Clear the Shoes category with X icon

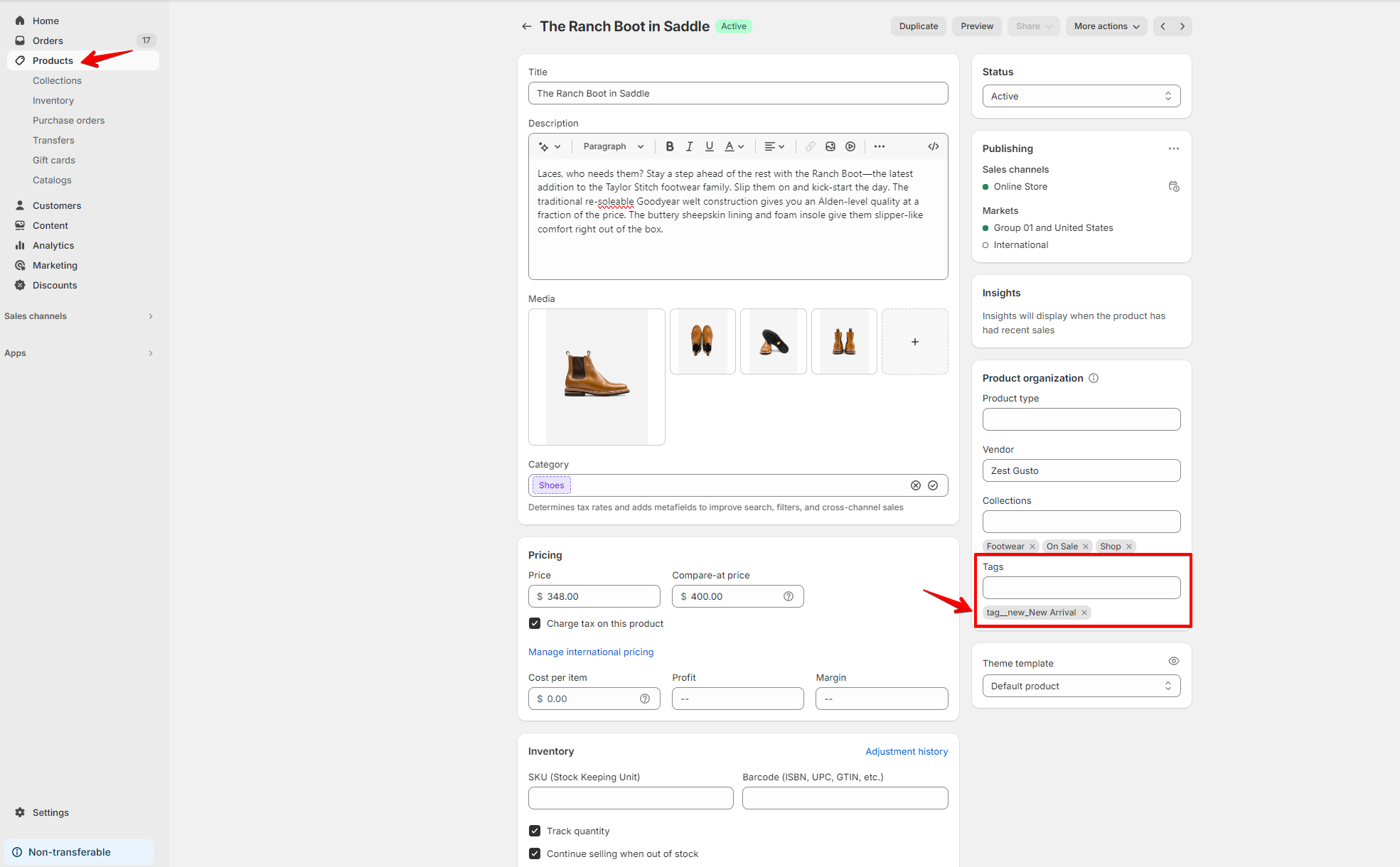pyautogui.click(x=916, y=485)
